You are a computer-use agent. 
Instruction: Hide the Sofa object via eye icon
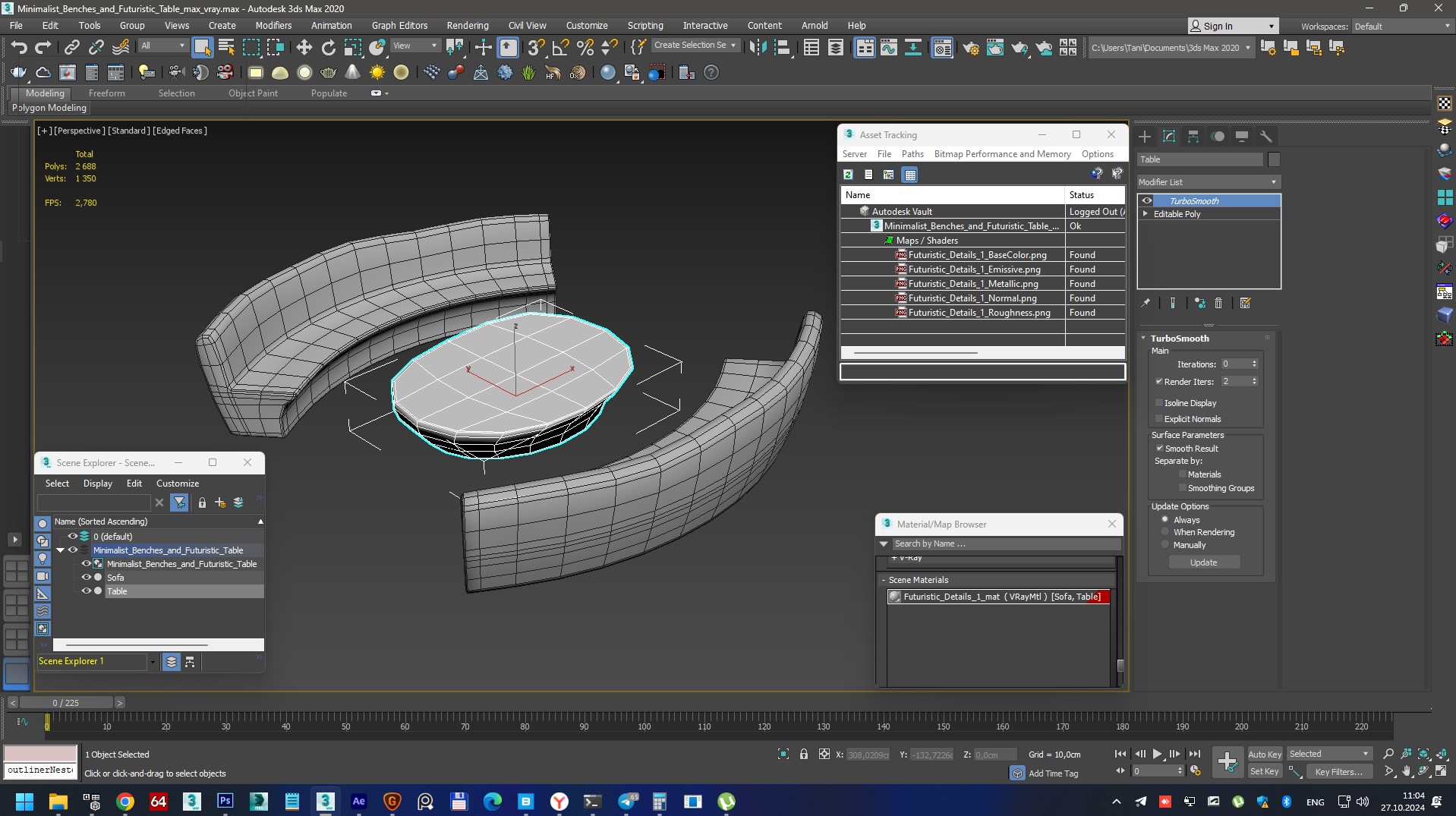coord(86,578)
